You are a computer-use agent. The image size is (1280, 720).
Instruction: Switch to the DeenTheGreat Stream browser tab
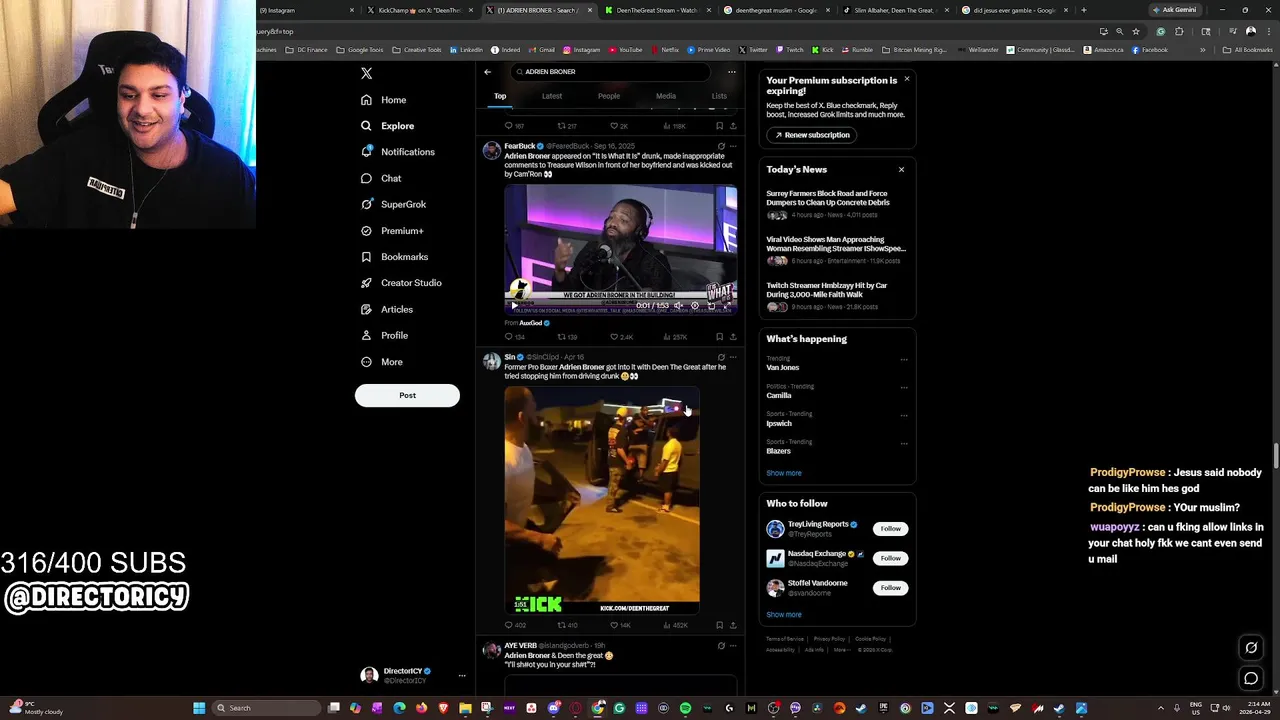pos(657,10)
